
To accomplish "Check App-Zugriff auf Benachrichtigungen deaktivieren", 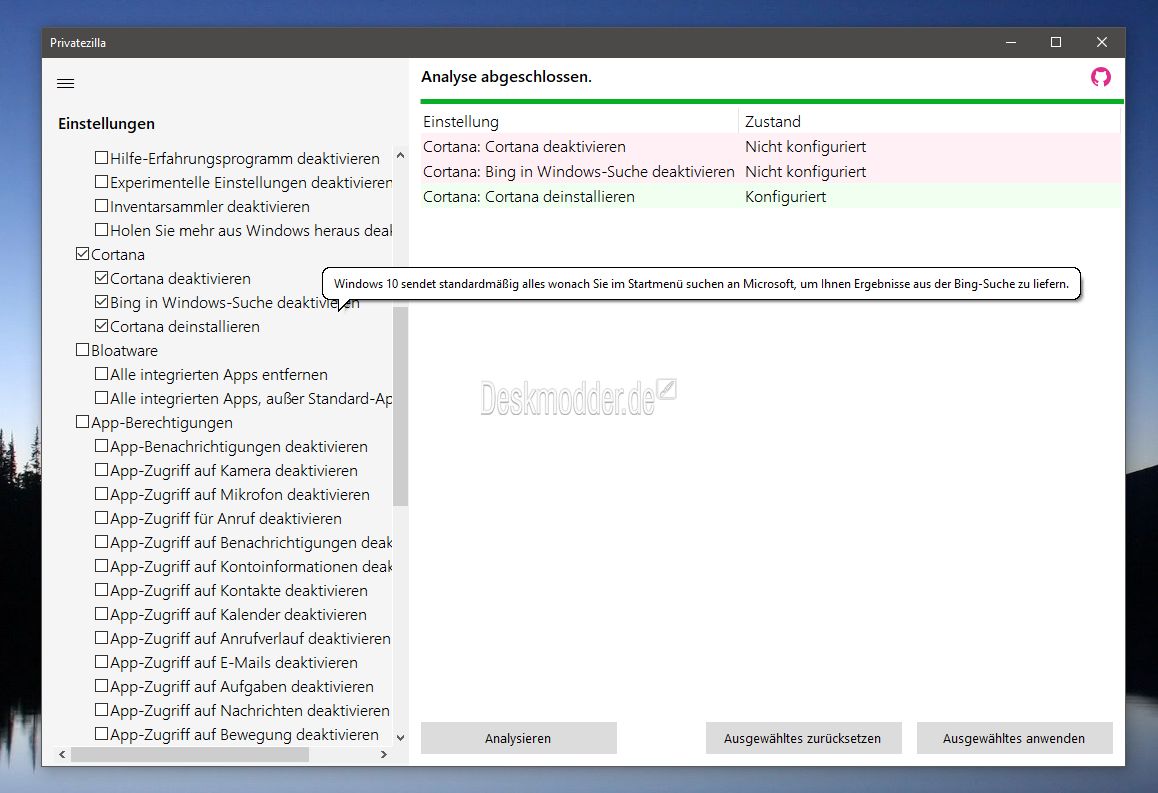I will (x=102, y=542).
